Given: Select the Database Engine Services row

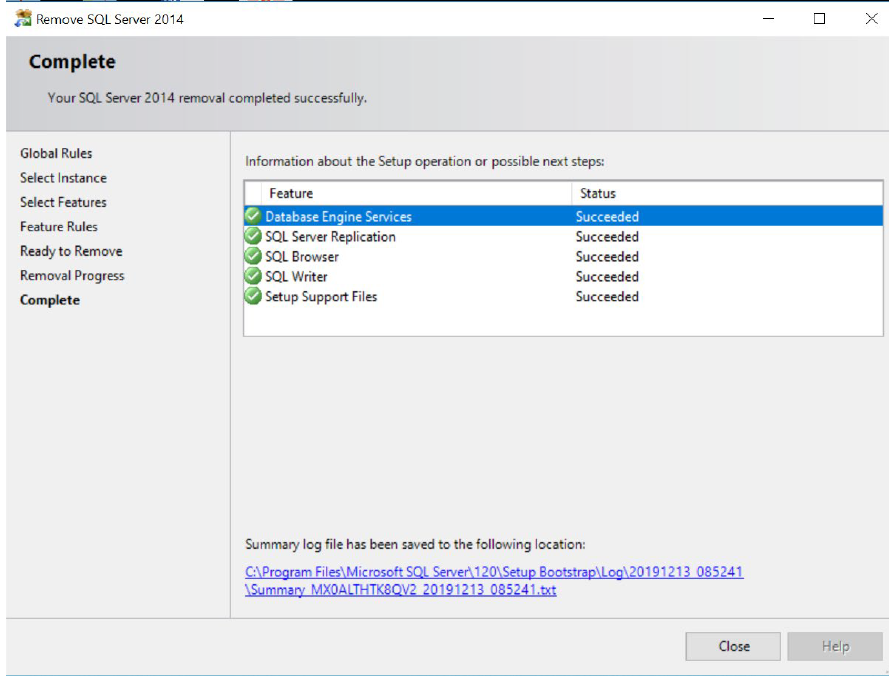Looking at the screenshot, I should click(564, 216).
